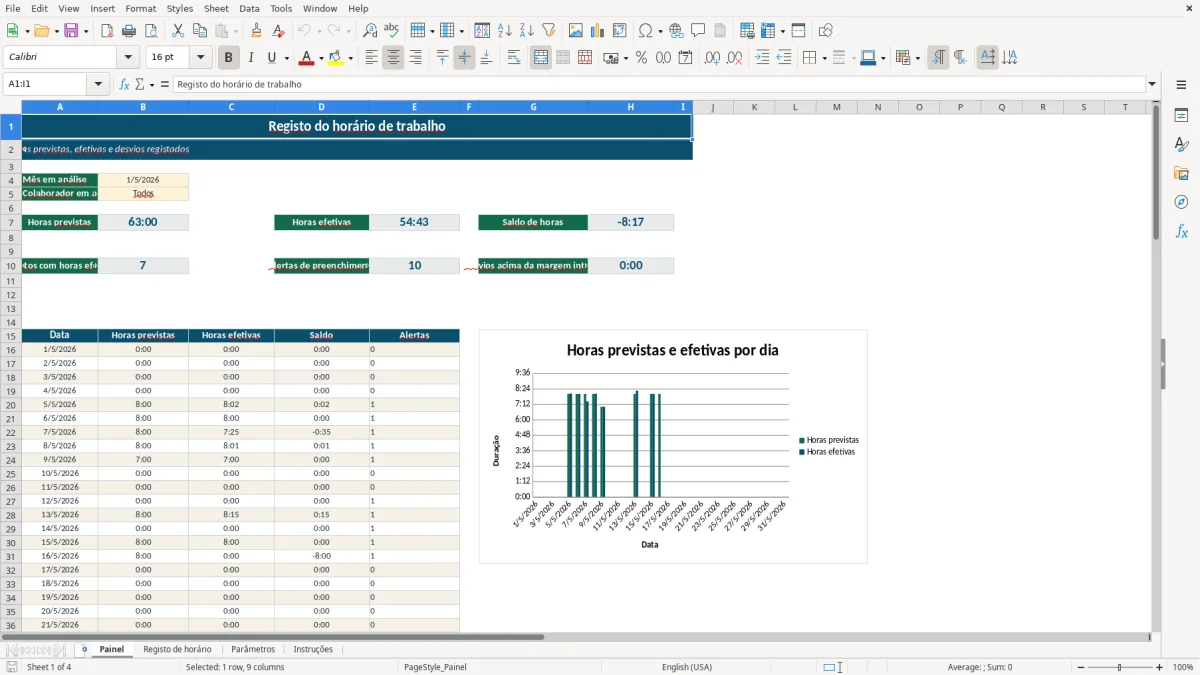The image size is (1200, 675).
Task: Insert a special character (Omega)
Action: point(645,31)
